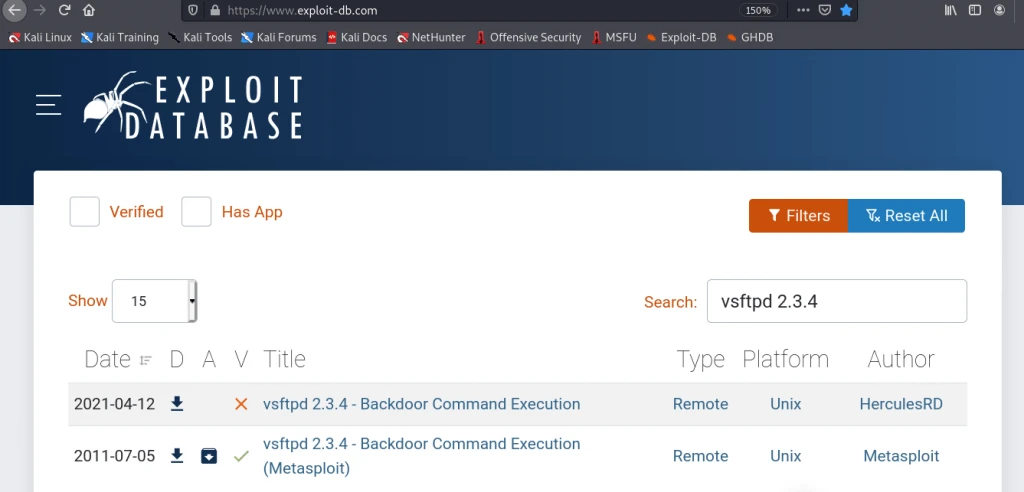Click Remote type in the HerculesRD row
Screen dimensions: 1024x492
pyautogui.click(x=700, y=404)
